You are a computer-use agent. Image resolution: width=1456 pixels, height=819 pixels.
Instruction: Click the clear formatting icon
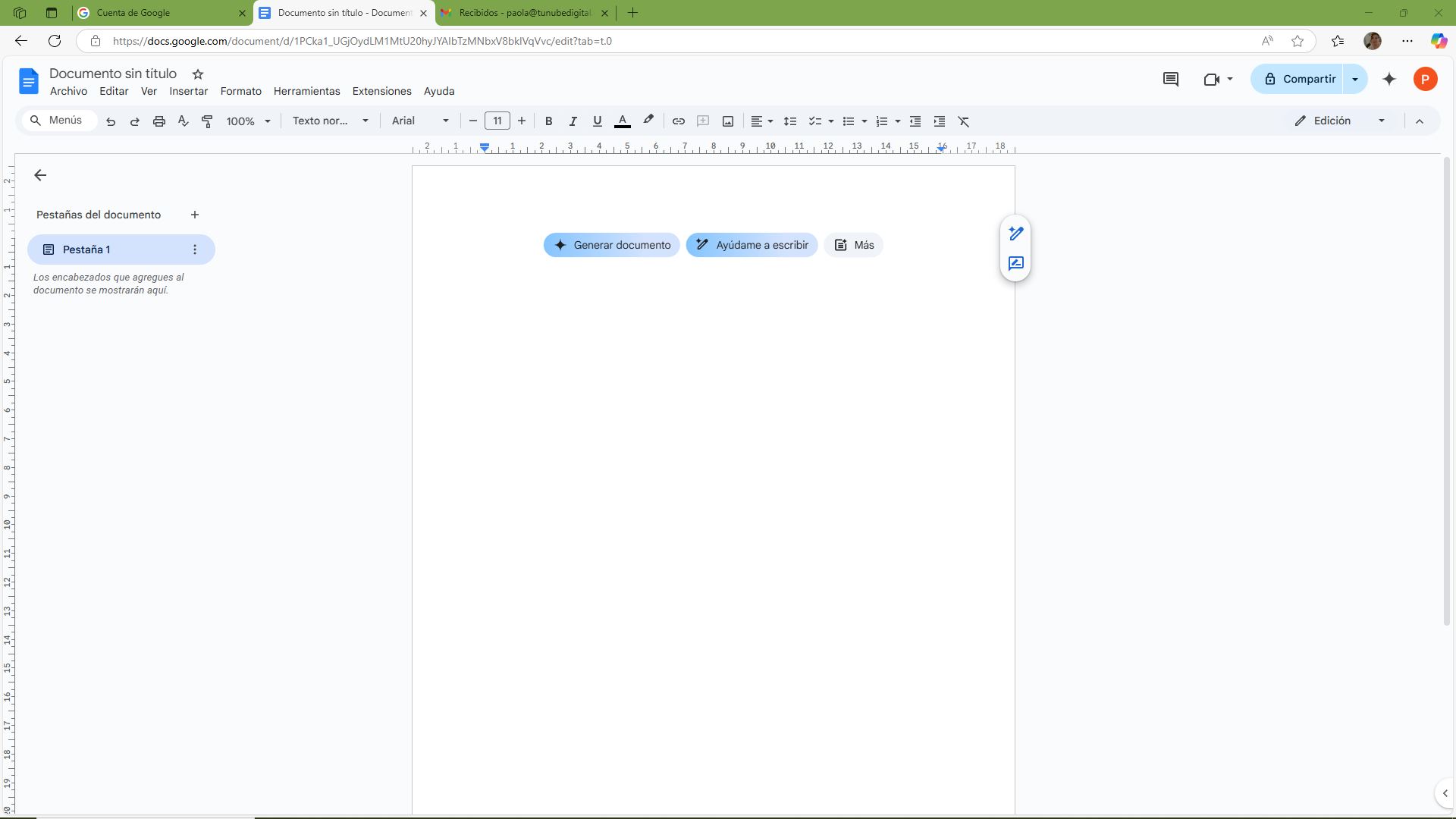click(x=963, y=121)
